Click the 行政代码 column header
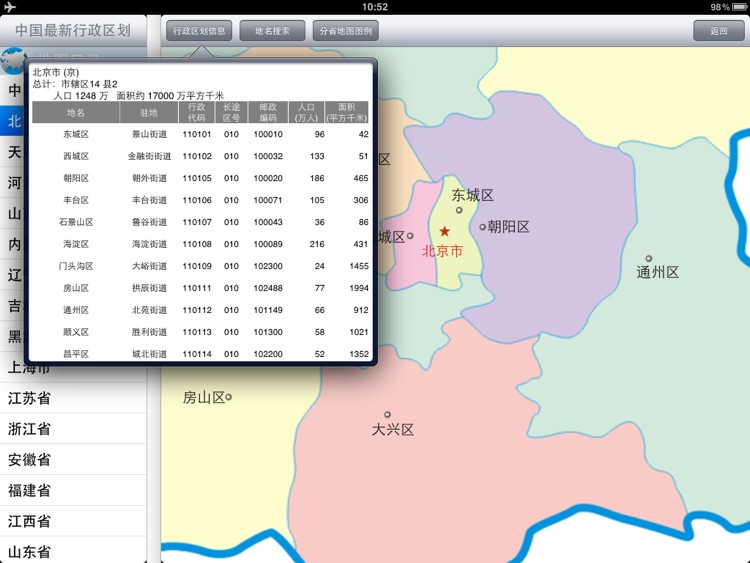The height and width of the screenshot is (563, 750). pyautogui.click(x=197, y=112)
